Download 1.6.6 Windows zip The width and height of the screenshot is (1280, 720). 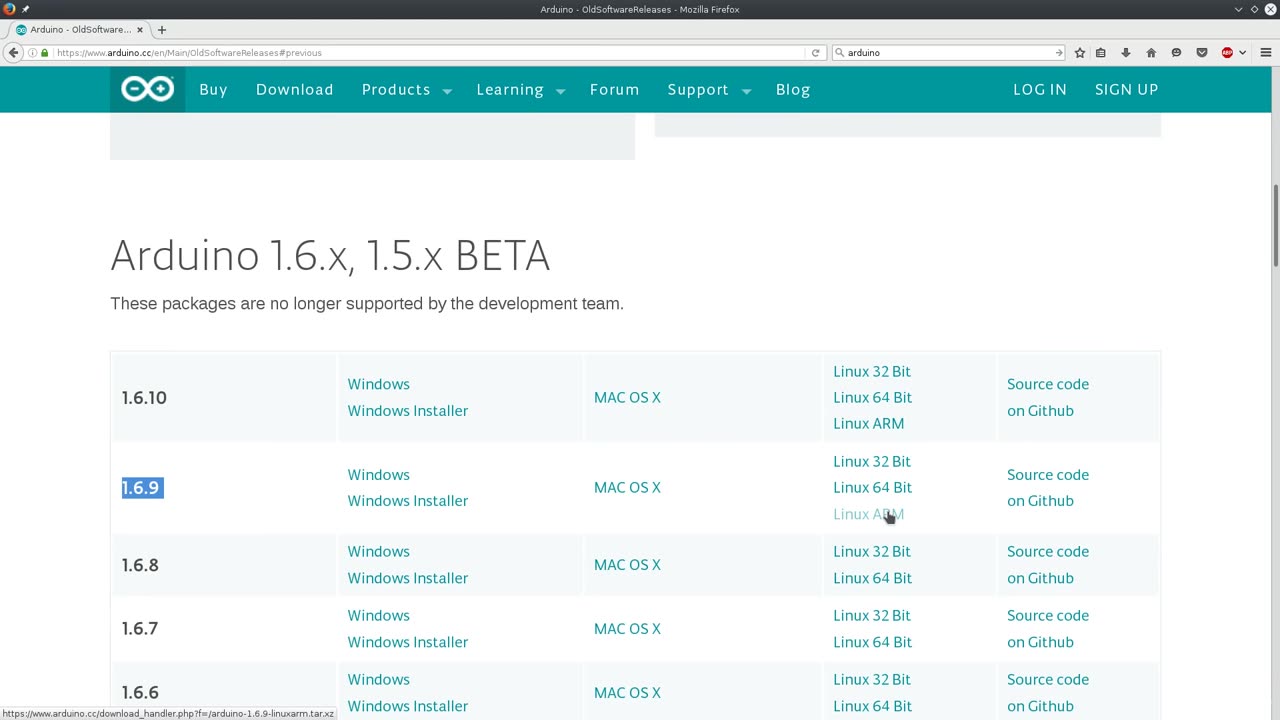pyautogui.click(x=378, y=680)
